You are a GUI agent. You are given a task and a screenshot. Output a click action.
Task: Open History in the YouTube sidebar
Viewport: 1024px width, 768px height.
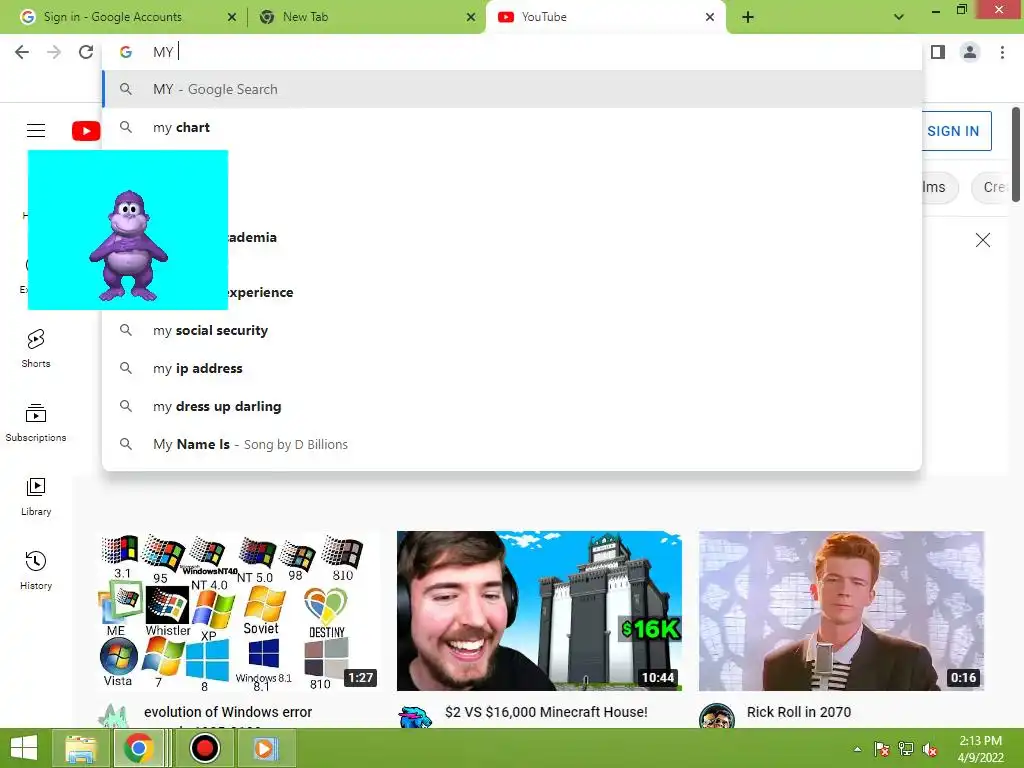36,571
